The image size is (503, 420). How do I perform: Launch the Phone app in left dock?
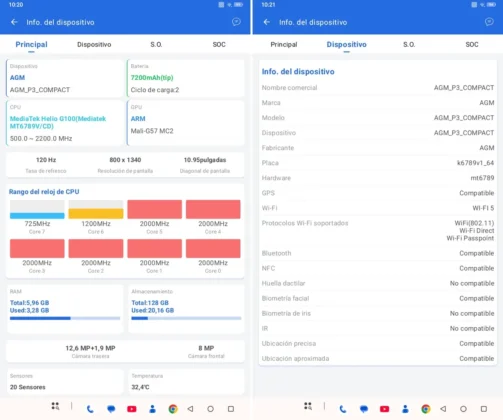[x=90, y=409]
